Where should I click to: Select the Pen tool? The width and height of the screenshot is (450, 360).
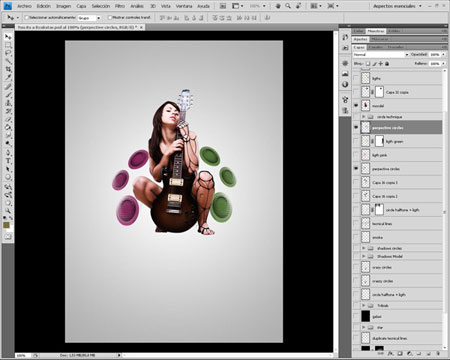(8, 153)
